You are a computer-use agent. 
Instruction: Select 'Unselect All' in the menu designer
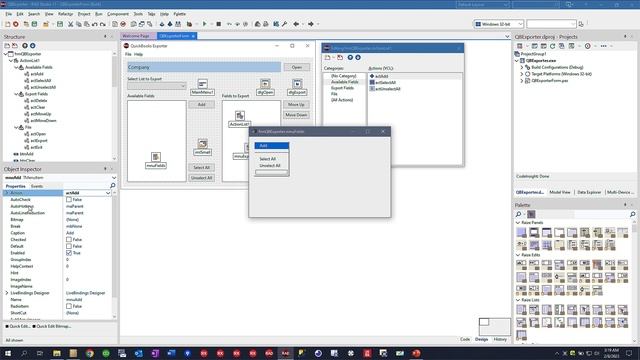271,166
